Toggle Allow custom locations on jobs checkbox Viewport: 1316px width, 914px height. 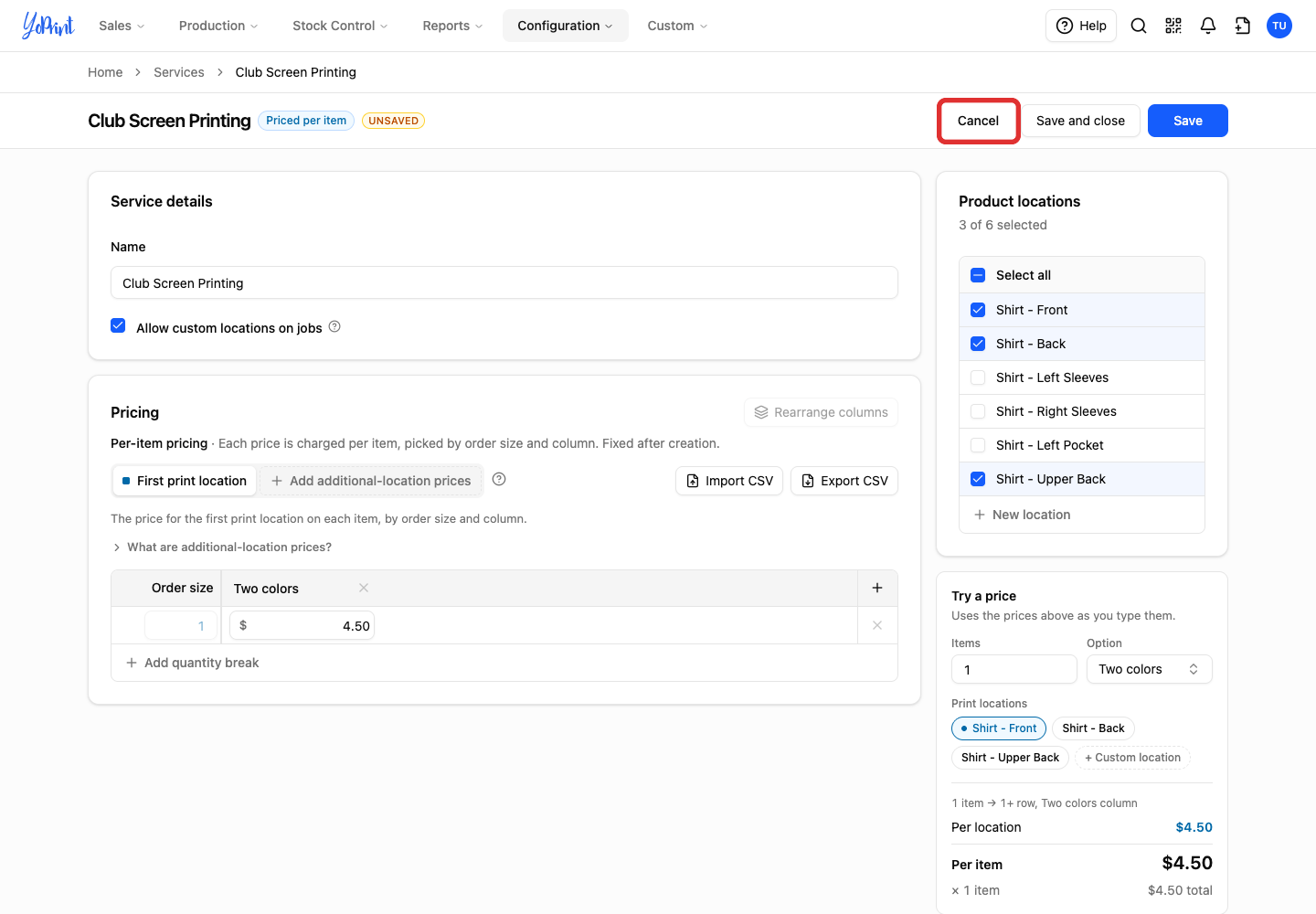(118, 325)
